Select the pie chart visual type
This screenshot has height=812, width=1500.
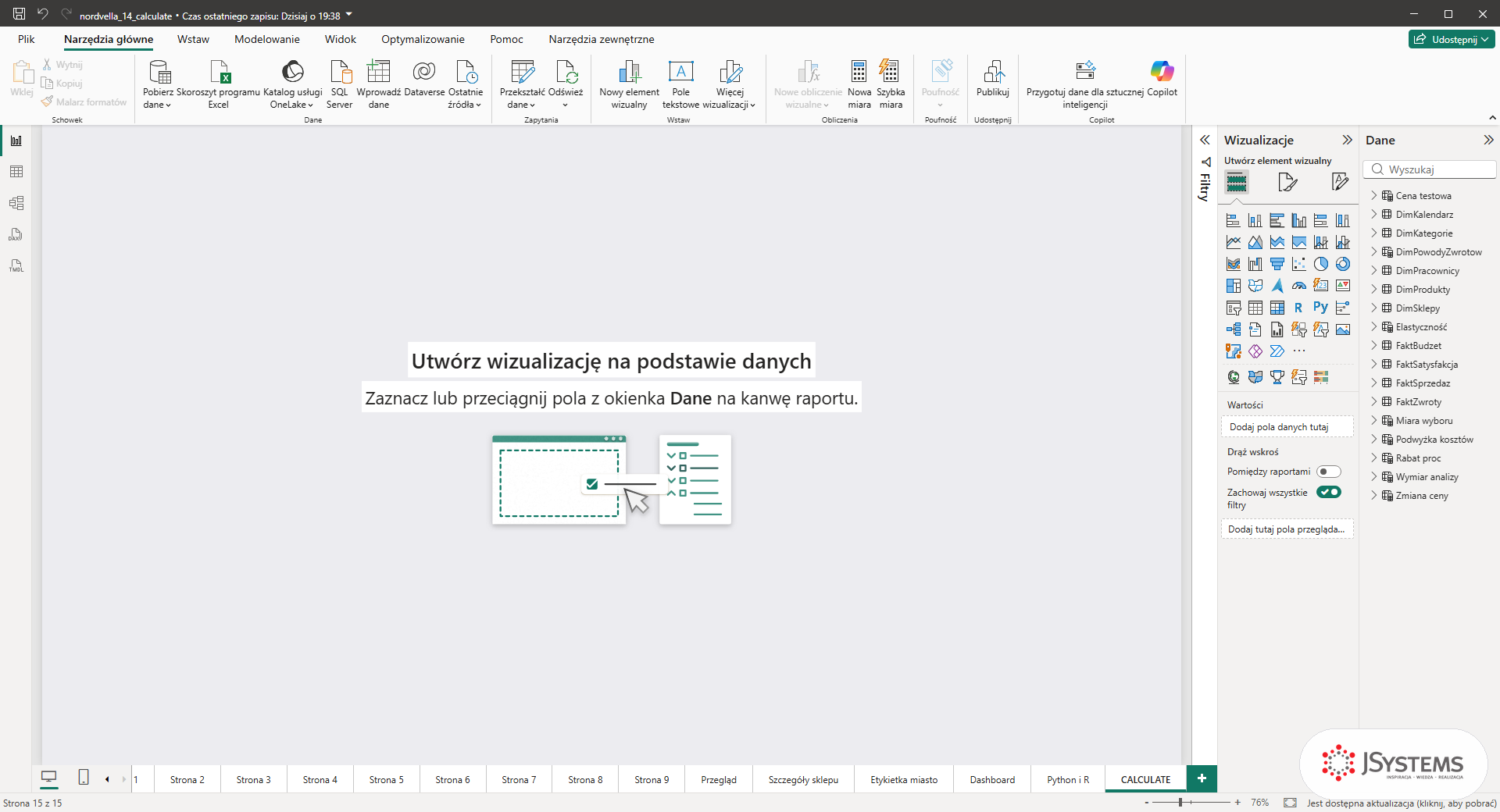pyautogui.click(x=1320, y=264)
